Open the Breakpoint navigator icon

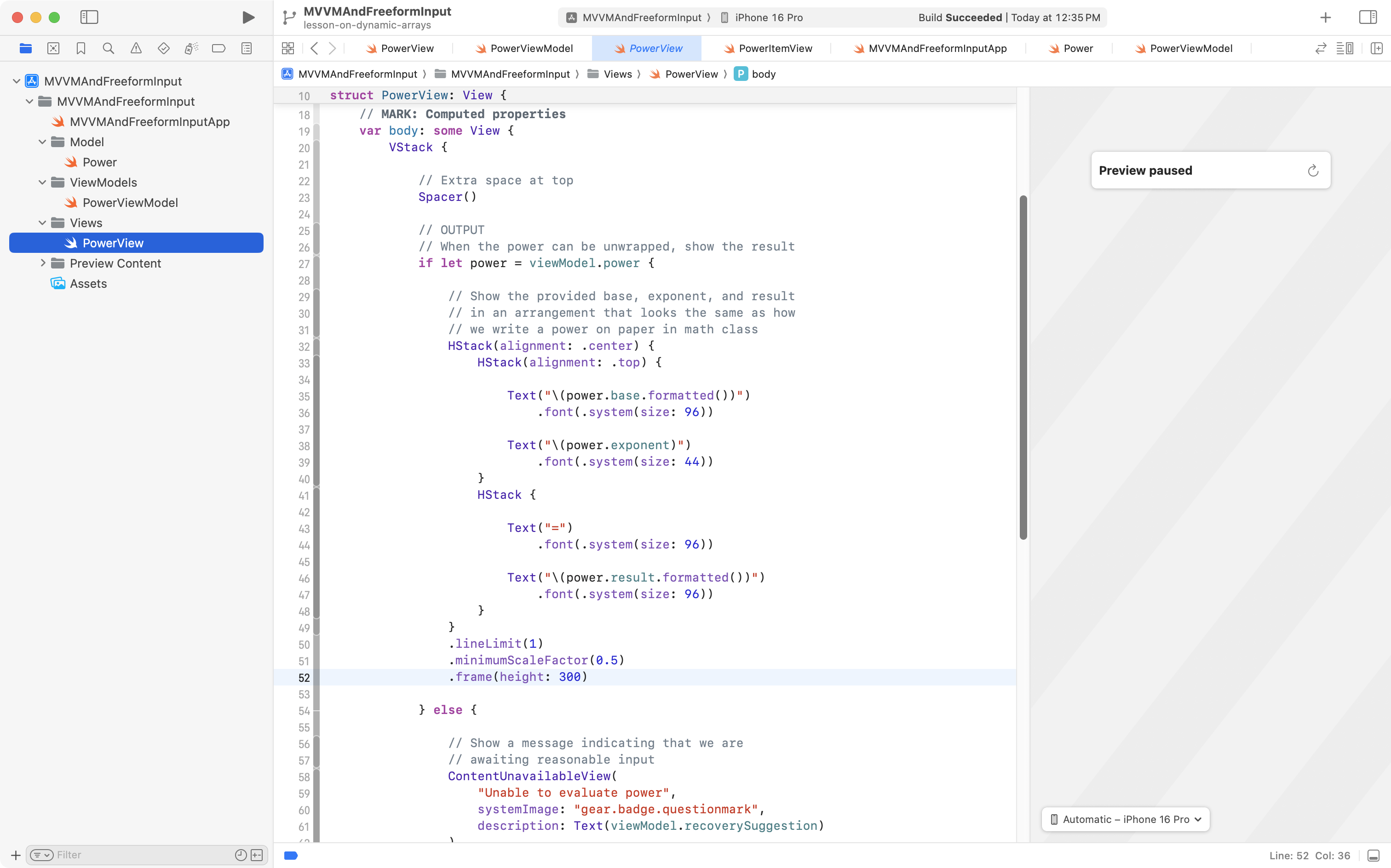click(218, 48)
